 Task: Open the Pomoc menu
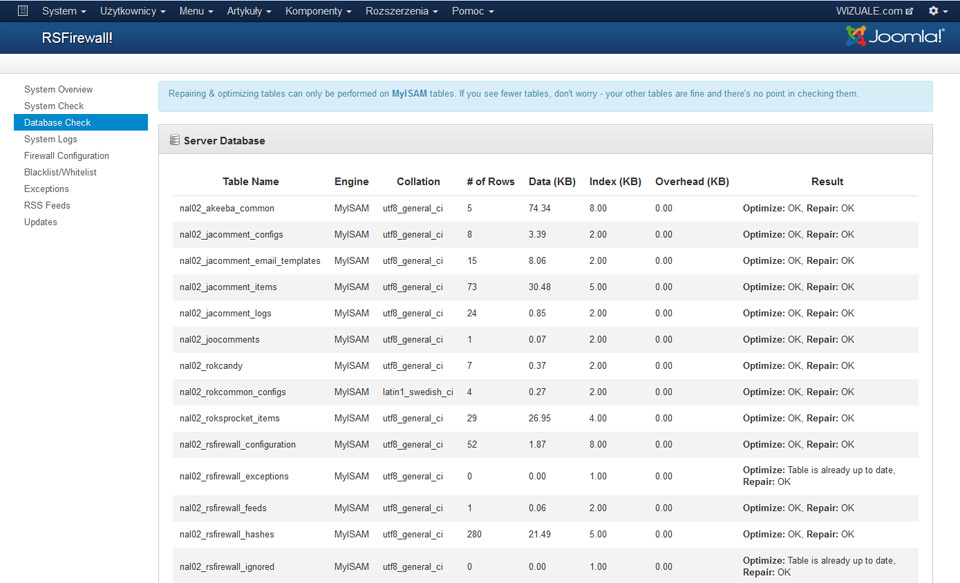coord(472,11)
